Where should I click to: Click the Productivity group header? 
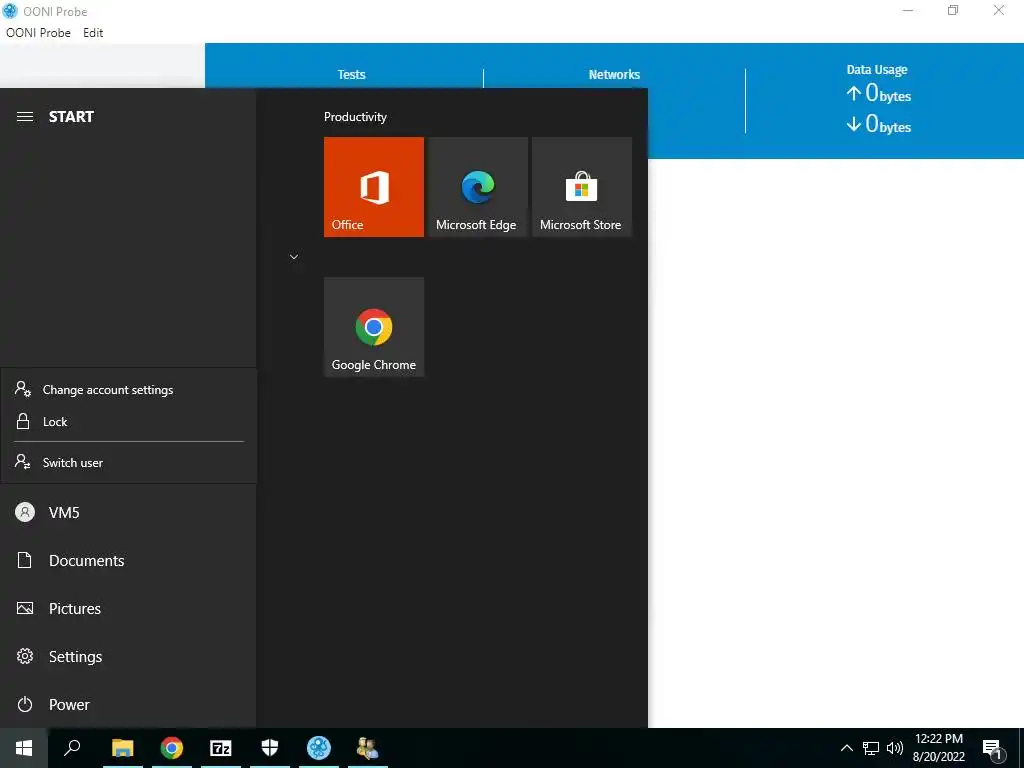[x=355, y=117]
